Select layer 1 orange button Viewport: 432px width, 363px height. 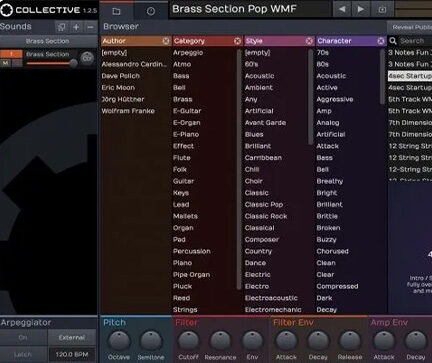point(11,54)
